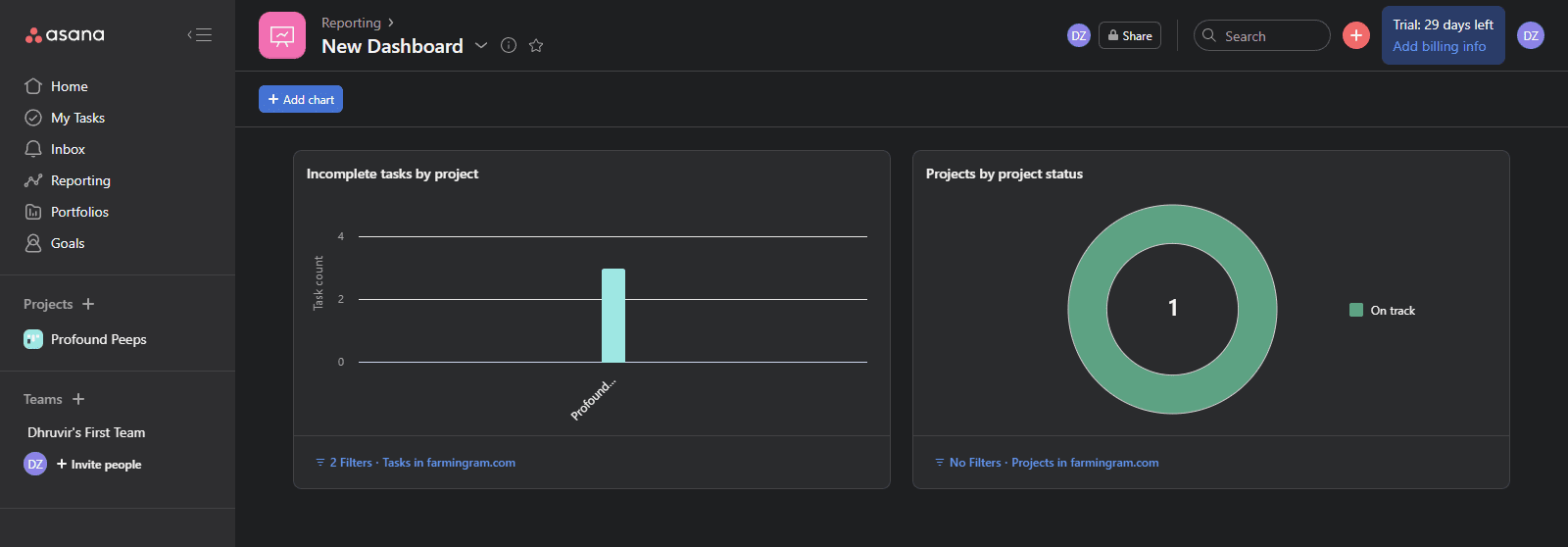This screenshot has width=1568, height=547.
Task: Click the Projects by project status title
Action: tap(1004, 174)
